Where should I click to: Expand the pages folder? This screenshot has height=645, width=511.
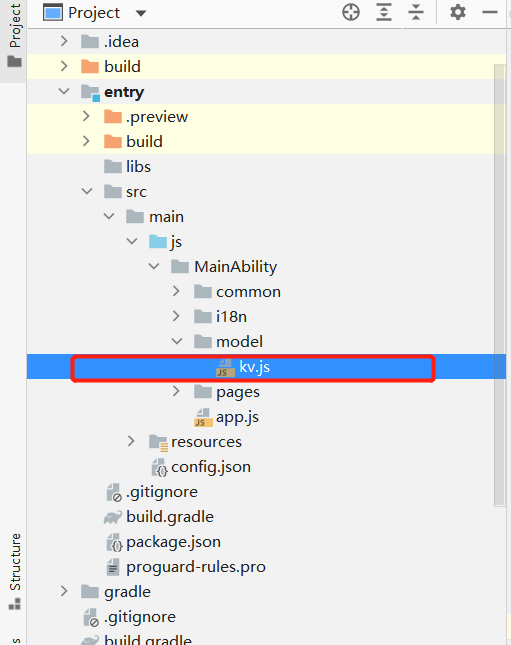[176, 391]
